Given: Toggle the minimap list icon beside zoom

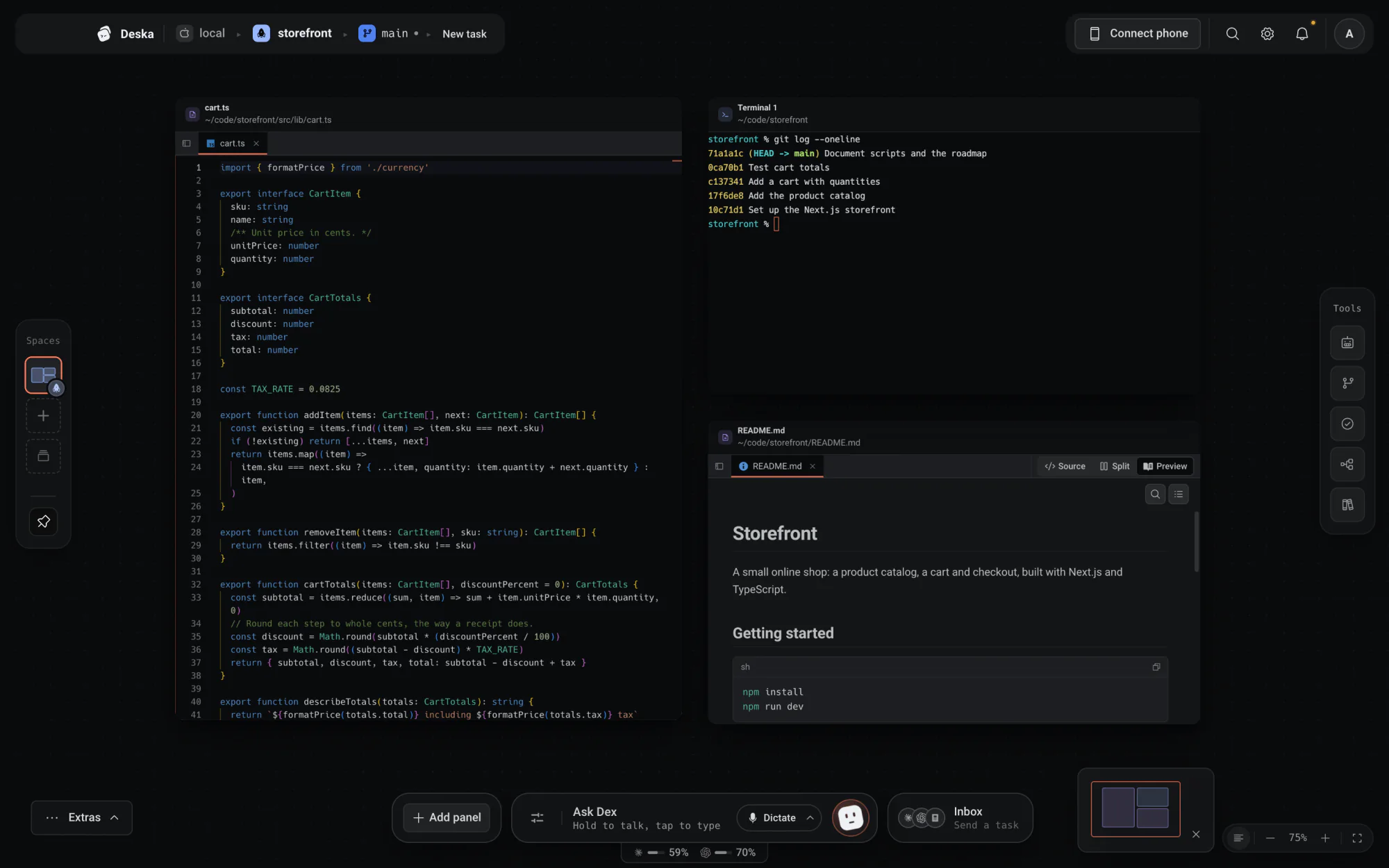Looking at the screenshot, I should point(1238,838).
